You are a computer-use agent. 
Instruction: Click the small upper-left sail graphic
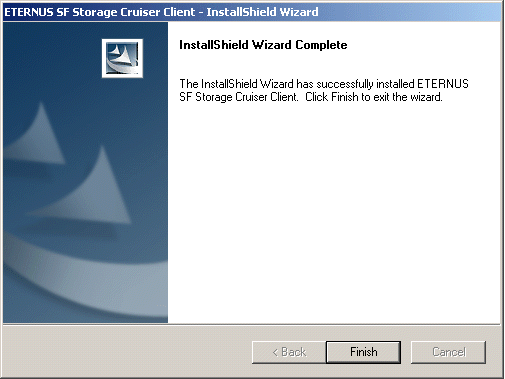(38, 135)
